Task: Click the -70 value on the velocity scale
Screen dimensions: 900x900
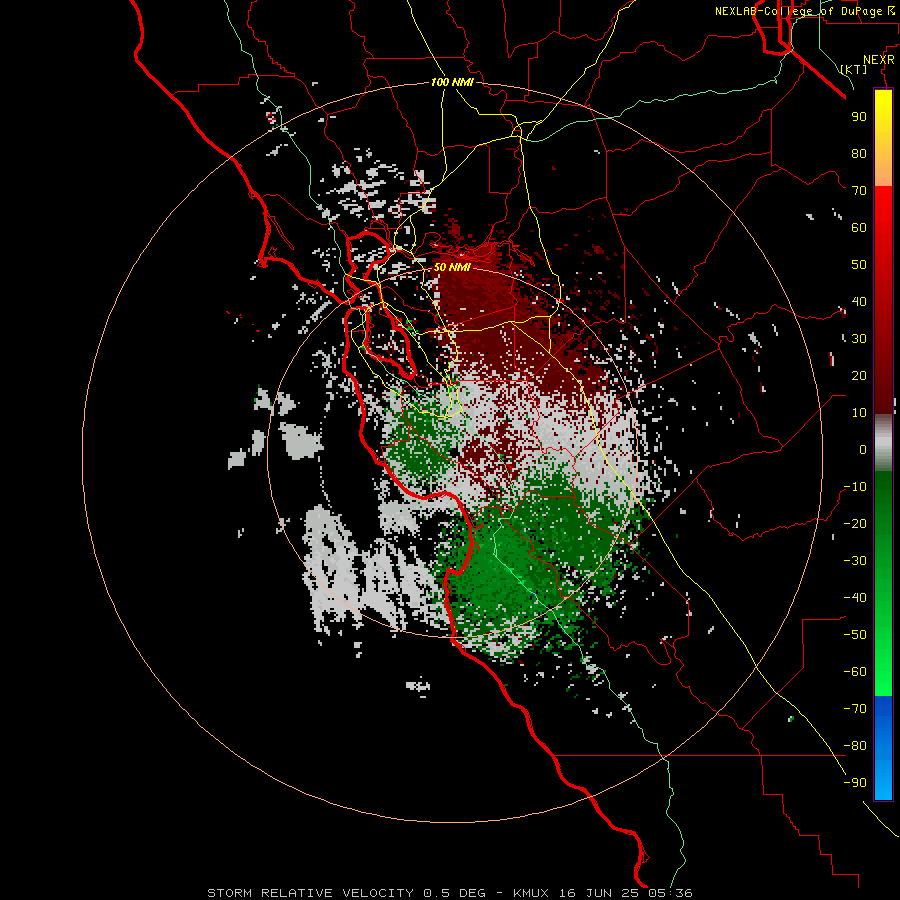Action: 855,709
